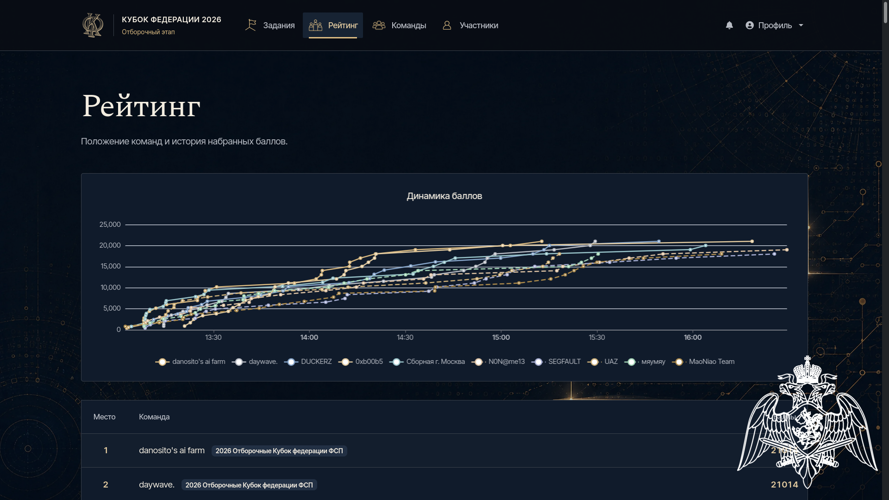Click the Отборочный этап subtitle

coord(148,32)
